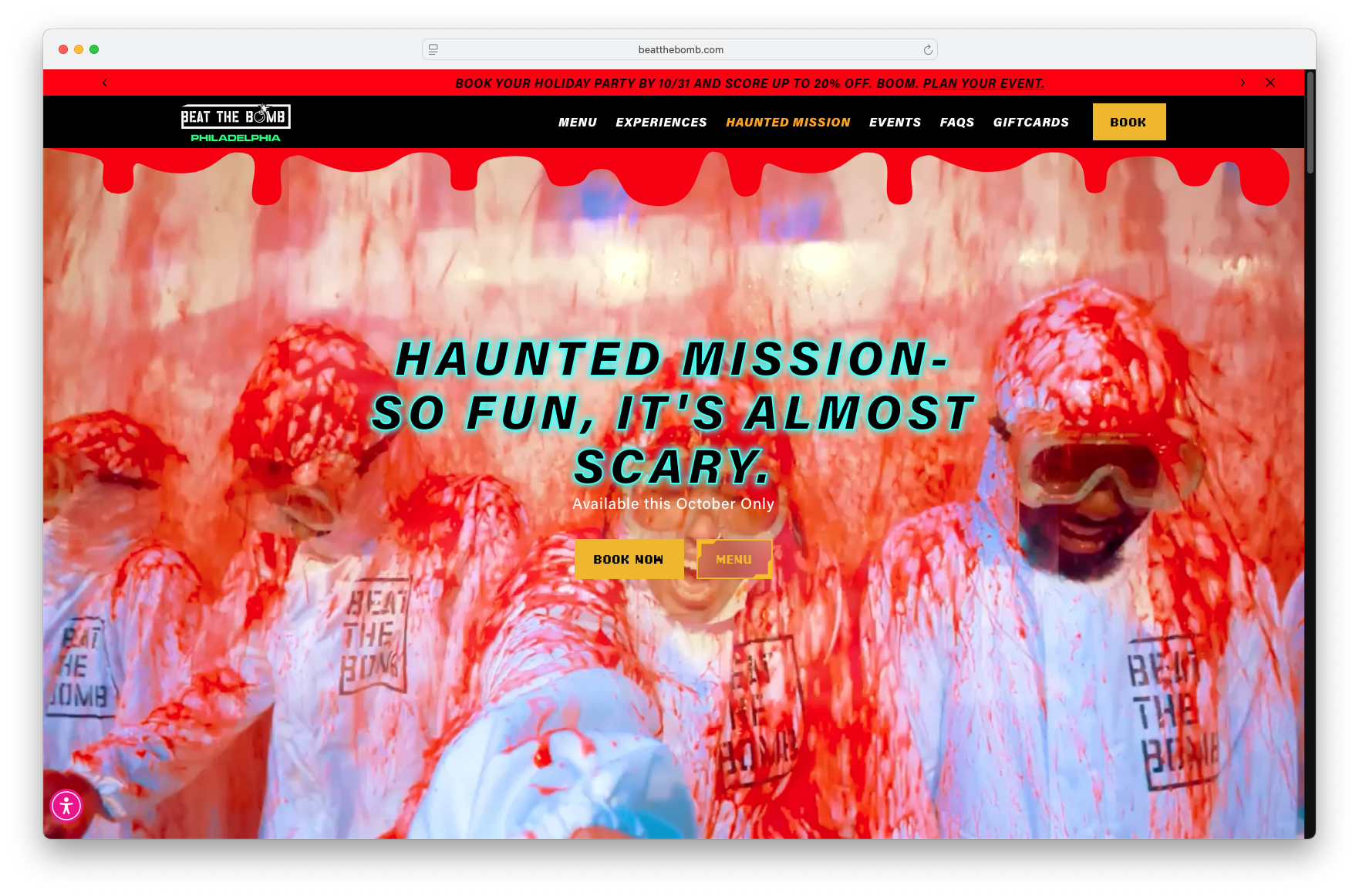Select the Haunted Mission nav item
1359x896 pixels.
click(787, 123)
